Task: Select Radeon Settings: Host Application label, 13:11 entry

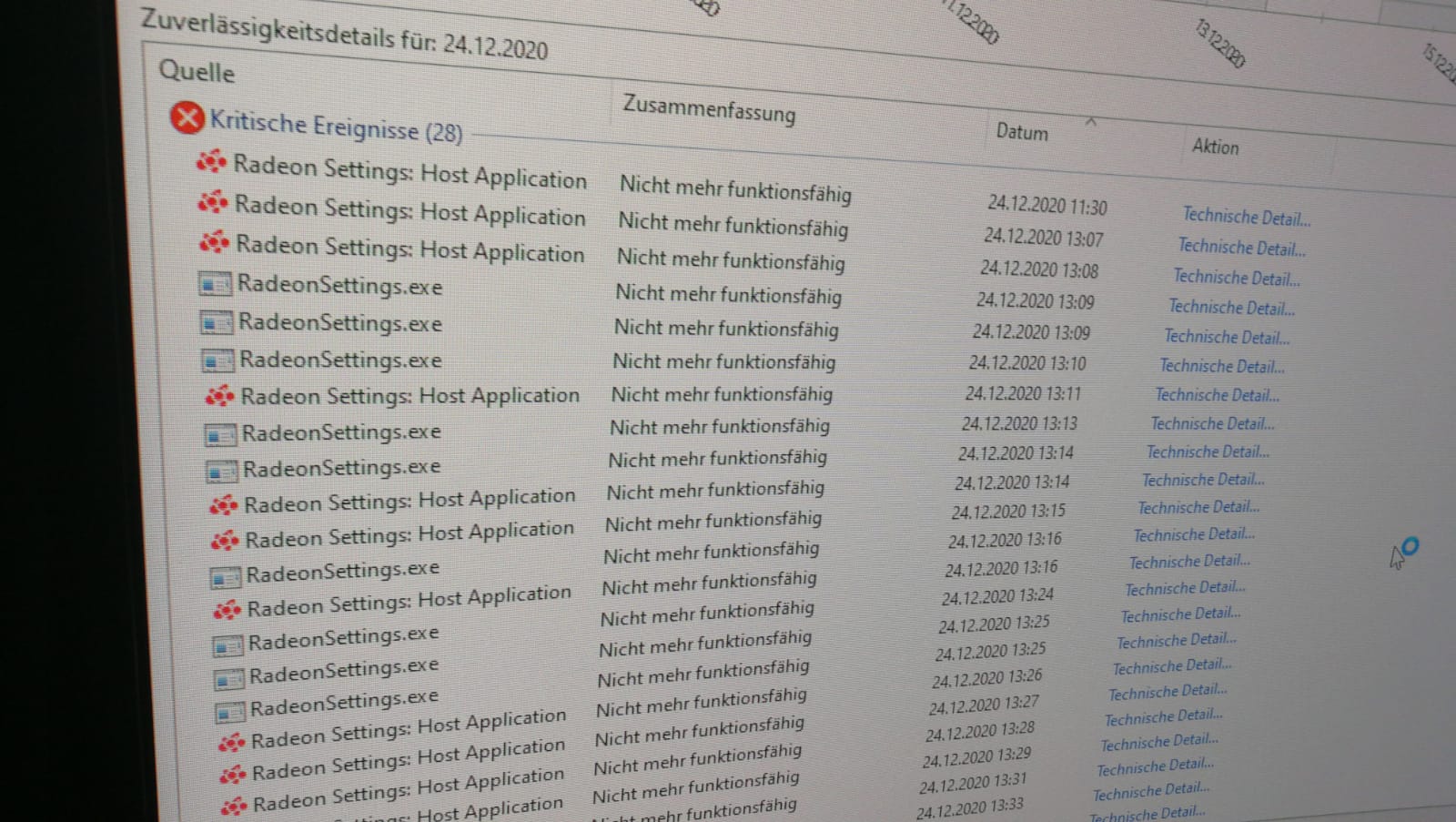Action: [x=410, y=396]
